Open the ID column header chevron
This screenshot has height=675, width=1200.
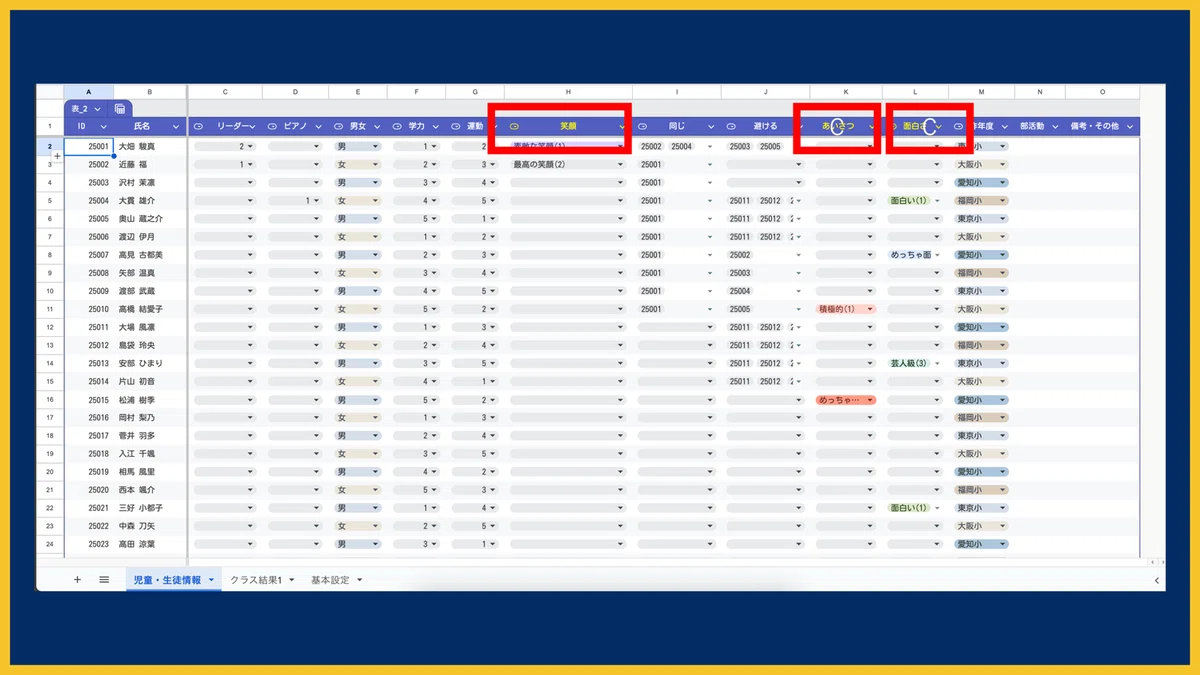(x=102, y=127)
